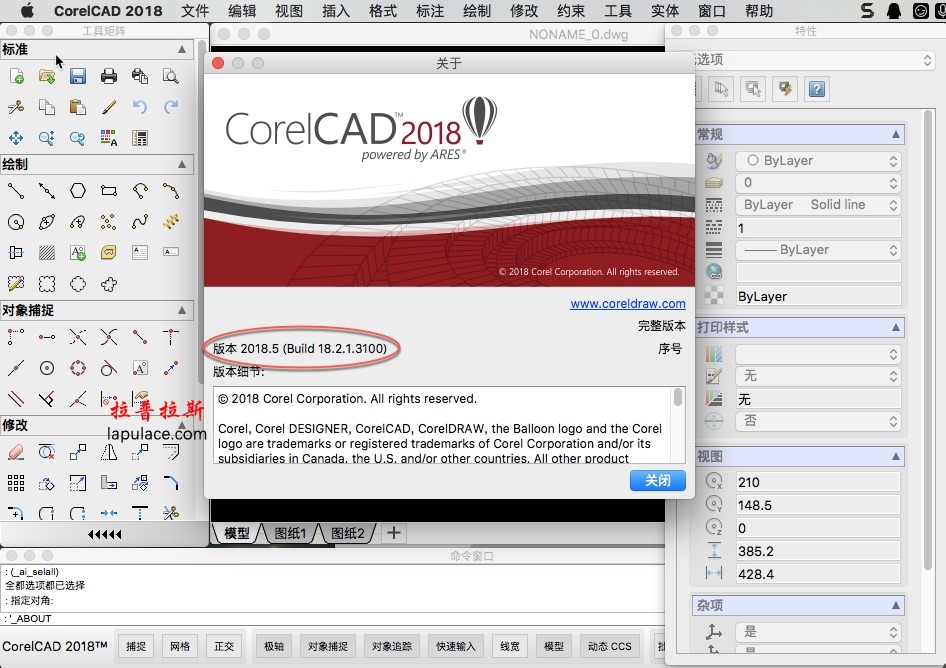Choose the Polygon tool in 绘制 panel
The height and width of the screenshot is (668, 946).
tap(78, 190)
